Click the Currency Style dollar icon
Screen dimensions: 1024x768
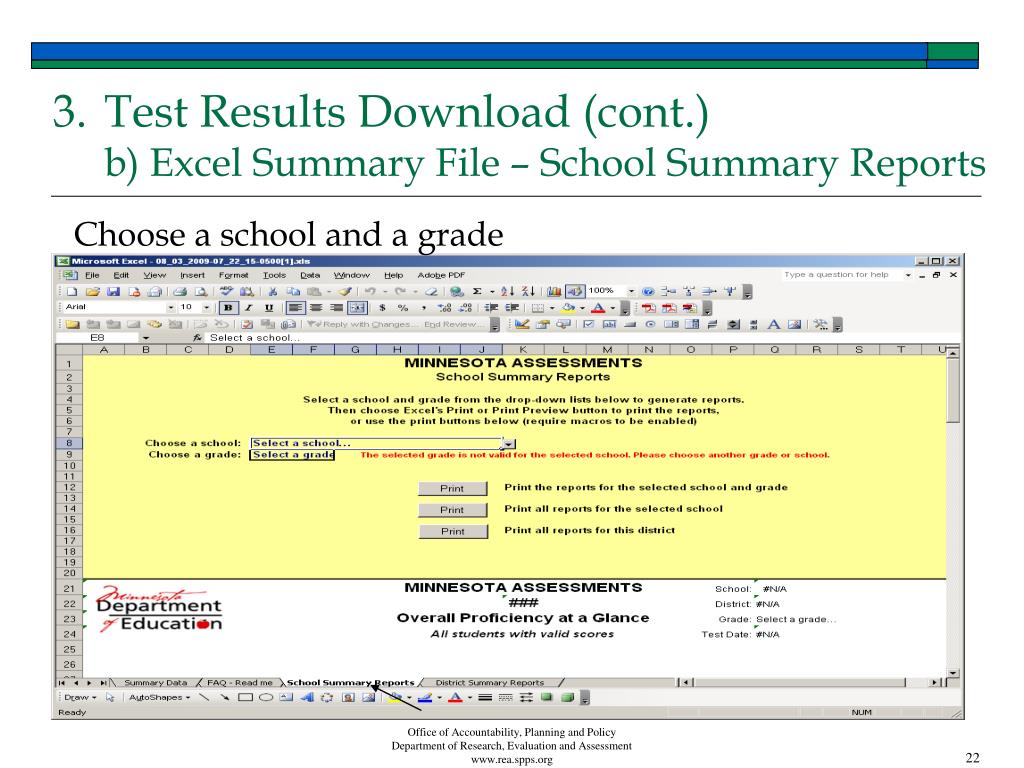[x=382, y=308]
